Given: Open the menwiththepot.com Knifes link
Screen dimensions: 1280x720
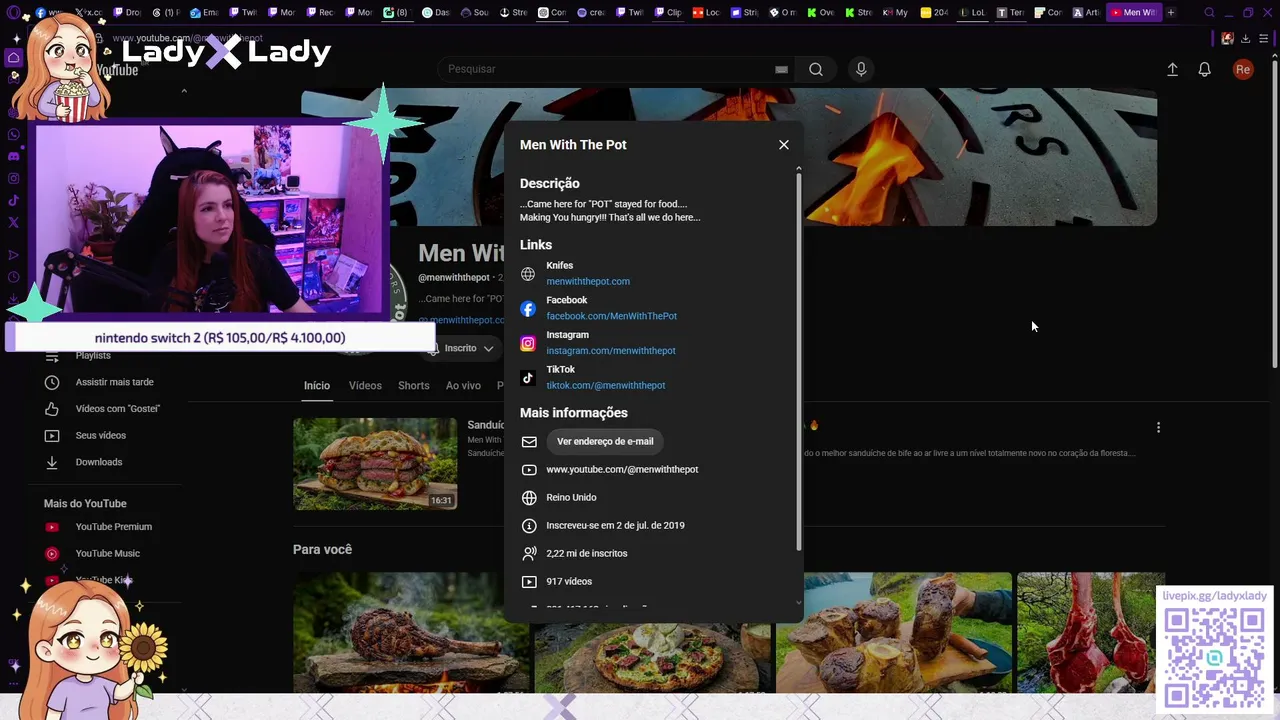Looking at the screenshot, I should (x=588, y=281).
